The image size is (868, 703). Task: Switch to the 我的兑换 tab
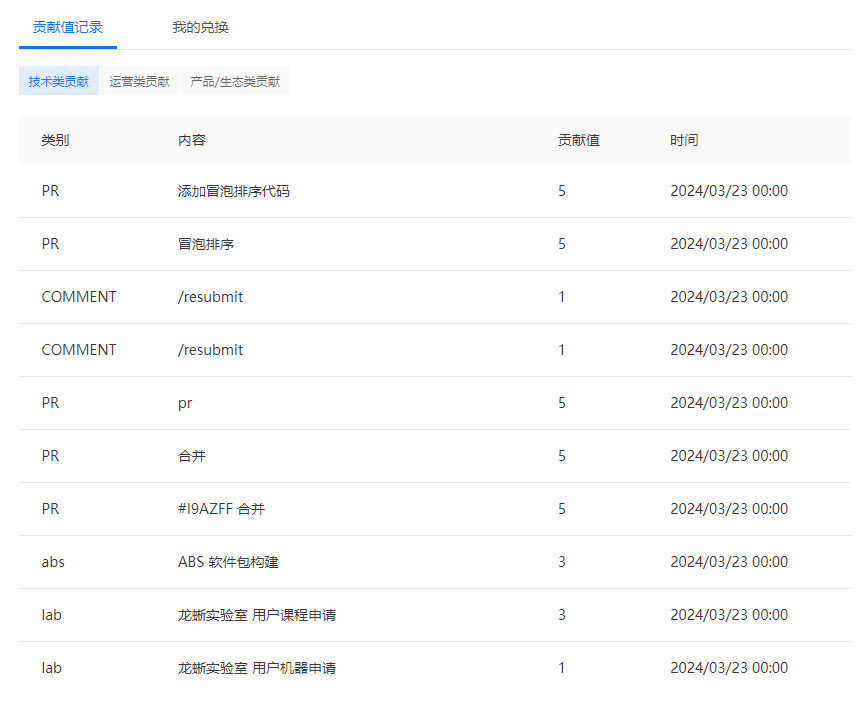point(199,28)
